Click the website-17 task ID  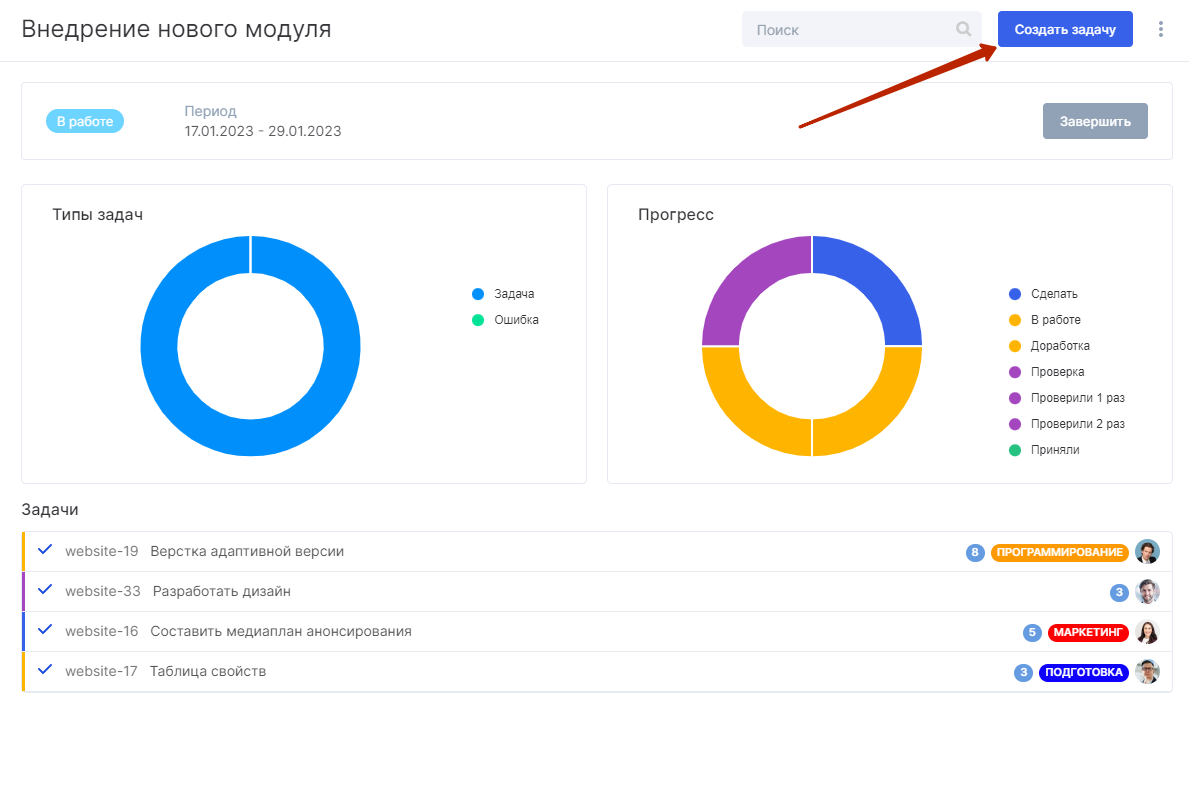101,671
